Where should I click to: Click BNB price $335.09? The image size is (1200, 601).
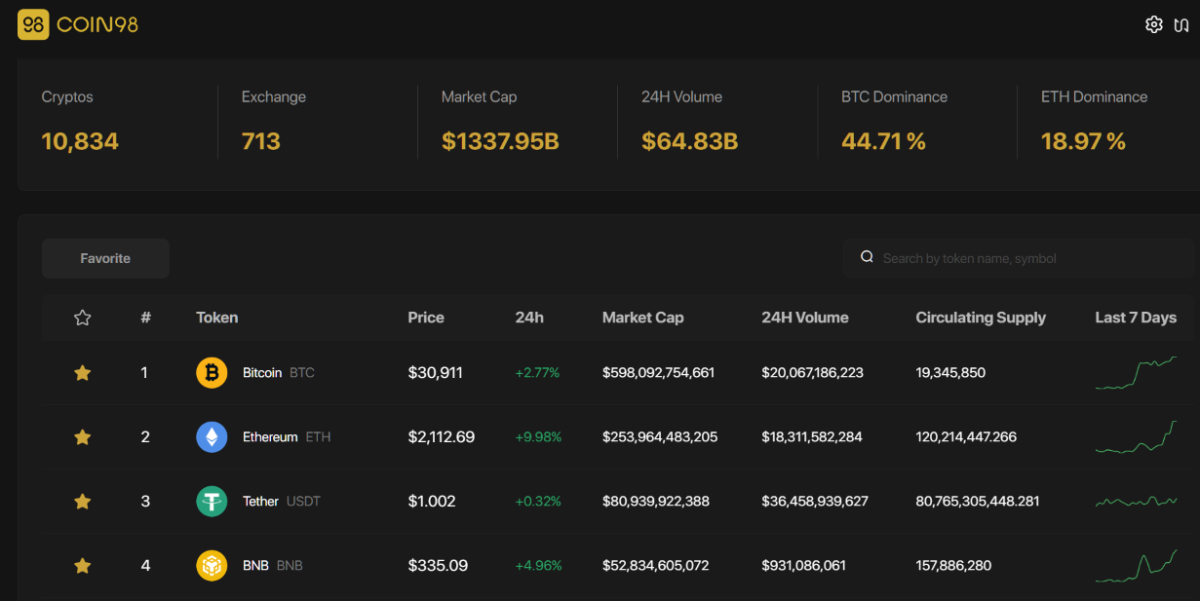pos(438,566)
